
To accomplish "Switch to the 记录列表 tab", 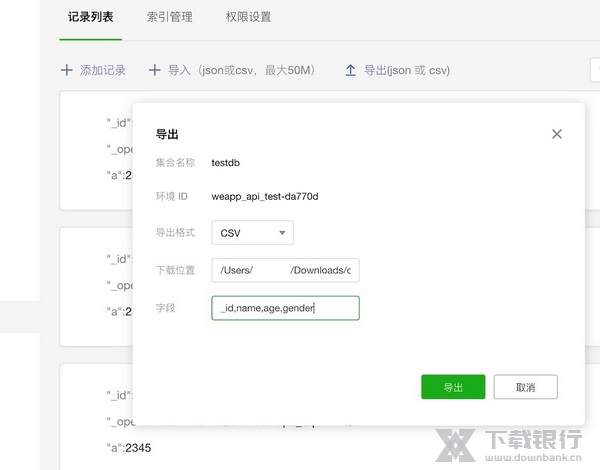I will click(91, 17).
